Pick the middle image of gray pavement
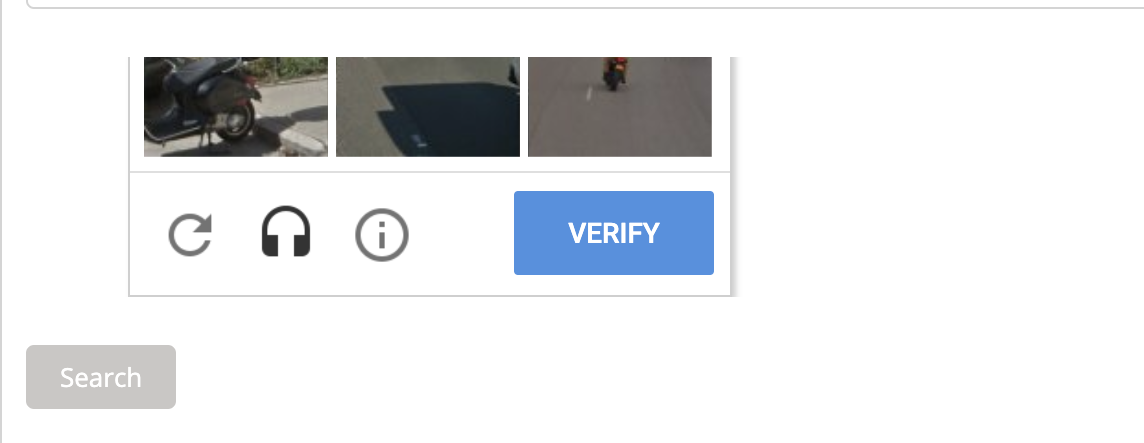1144x443 pixels. pos(428,107)
